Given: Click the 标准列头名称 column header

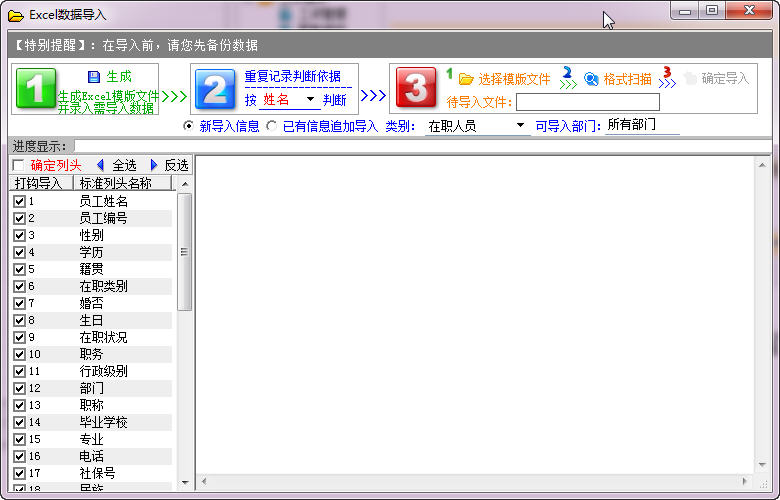Looking at the screenshot, I should [122, 183].
